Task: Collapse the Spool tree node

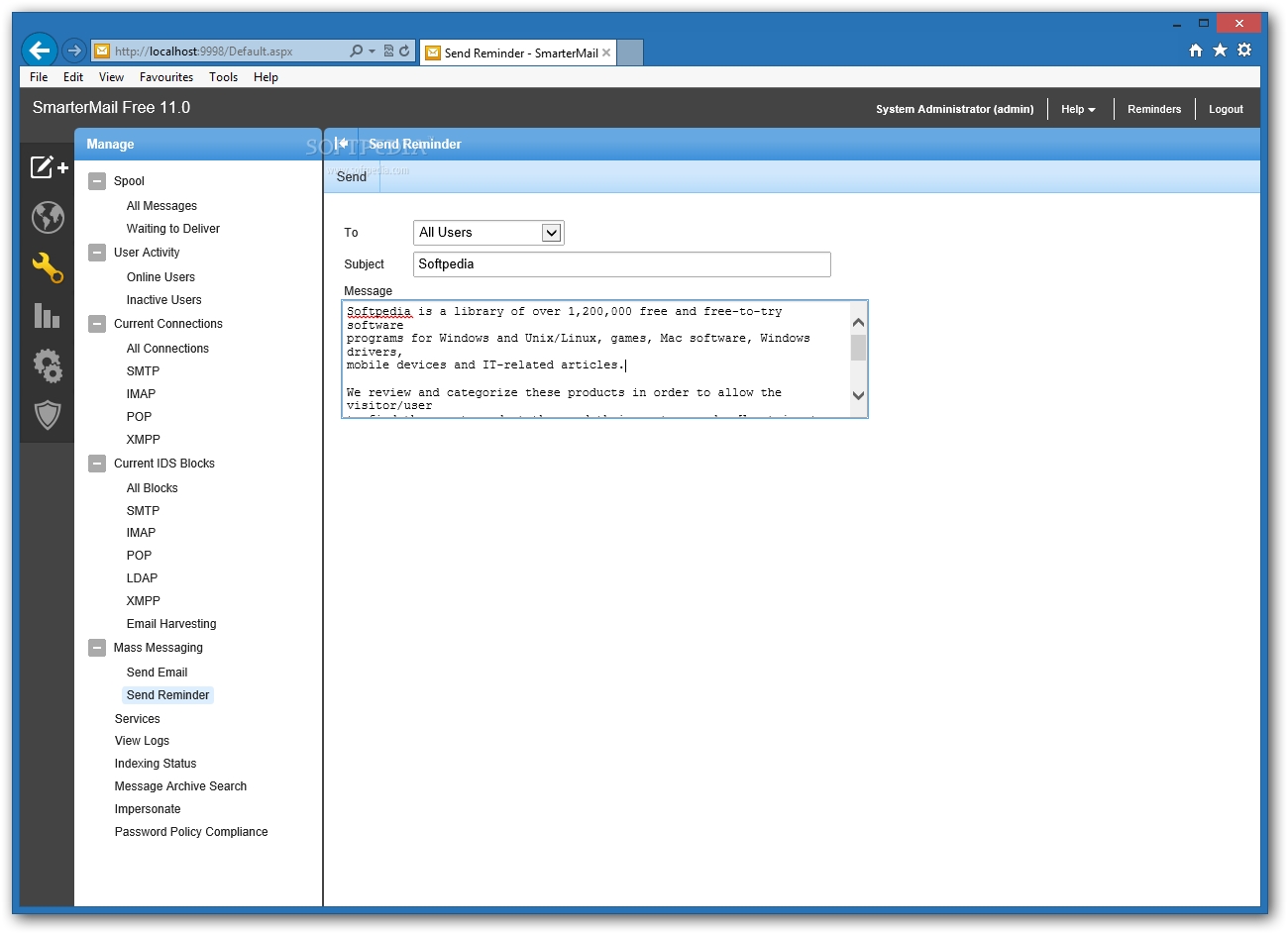Action: coord(97,181)
